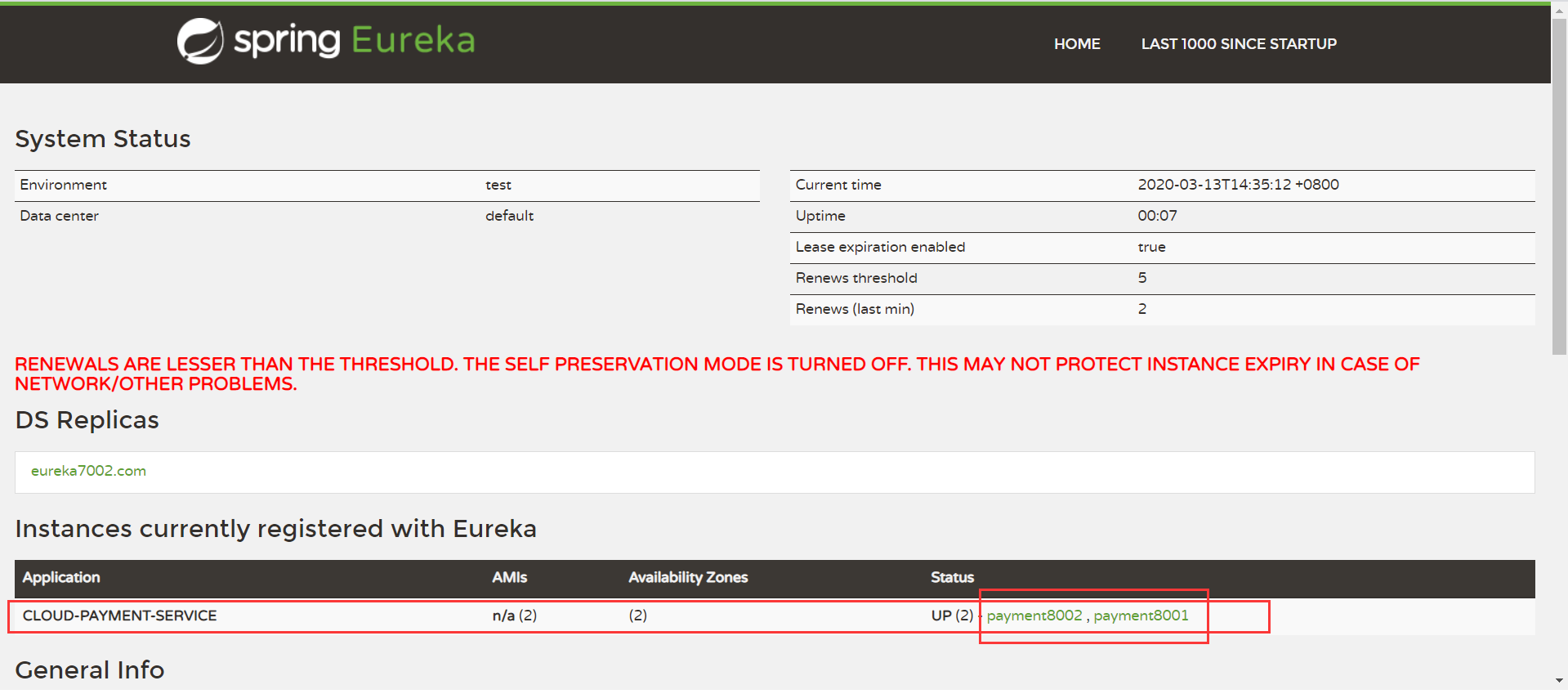Click the Renews threshold label
This screenshot has height=694, width=1568.
click(x=856, y=278)
